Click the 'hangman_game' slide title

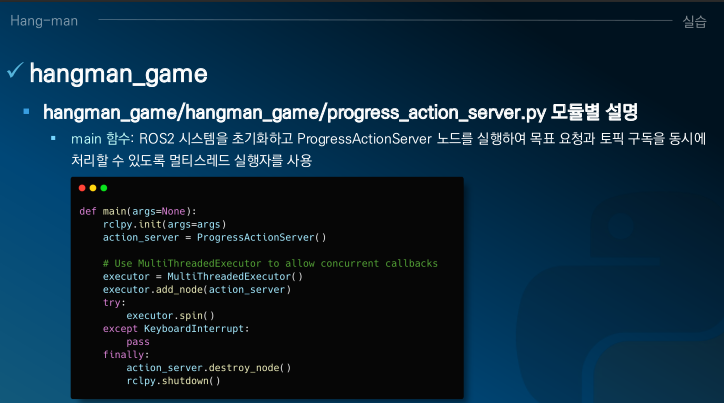pos(119,73)
